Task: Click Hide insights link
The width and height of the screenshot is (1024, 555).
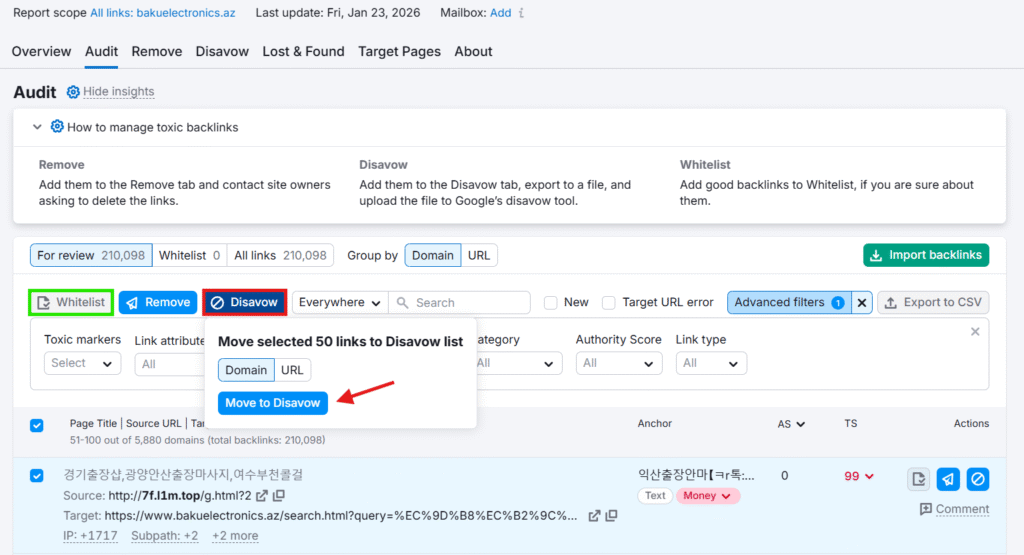Action: (118, 91)
